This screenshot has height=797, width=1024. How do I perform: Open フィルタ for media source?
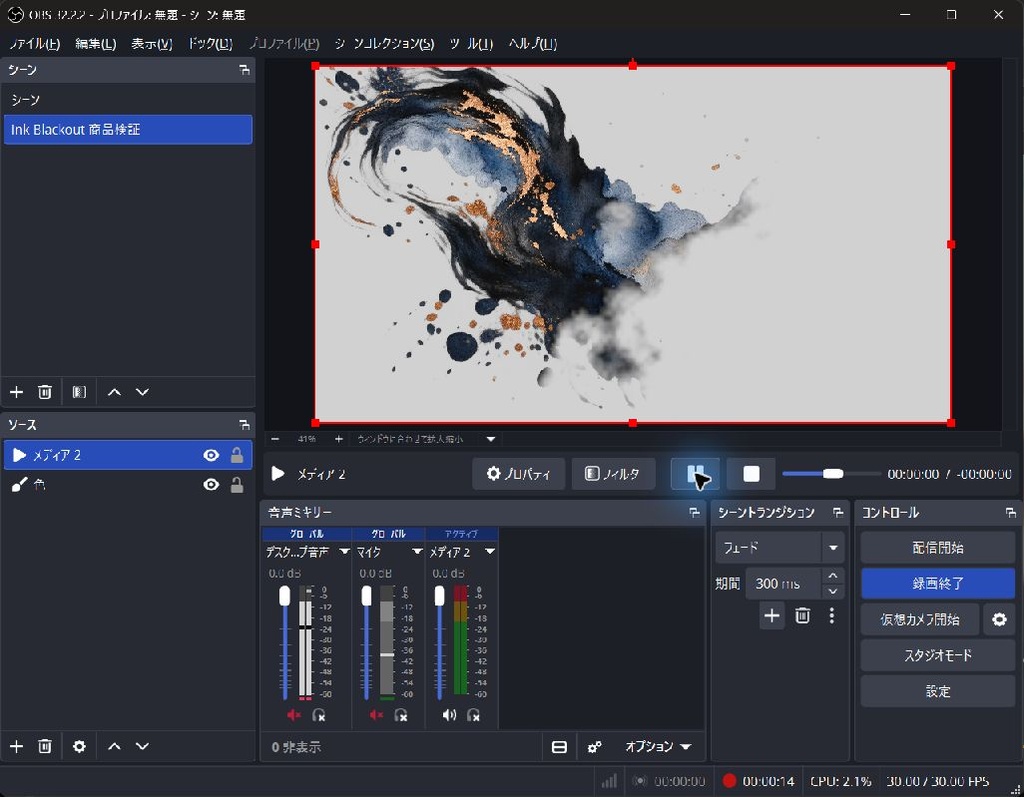[613, 474]
